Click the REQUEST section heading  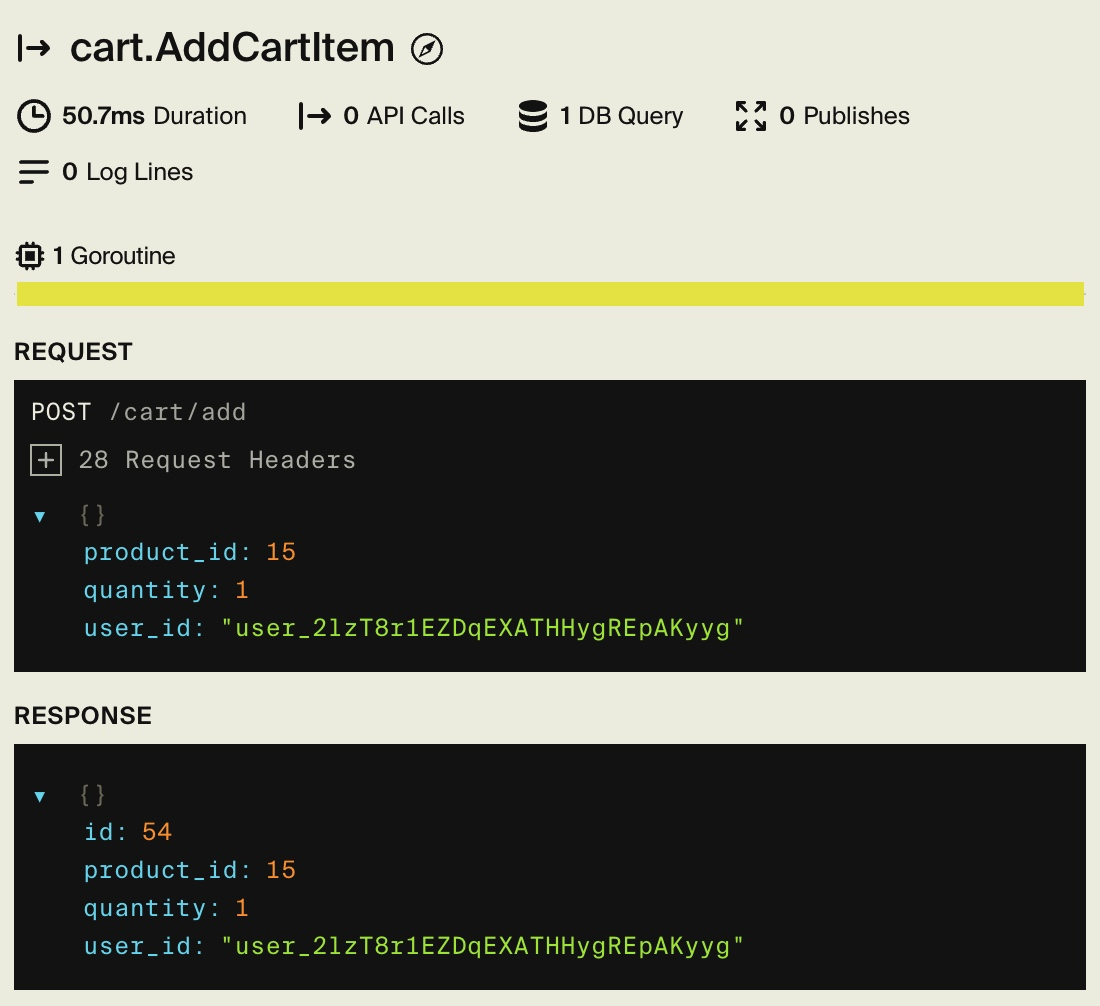click(73, 351)
